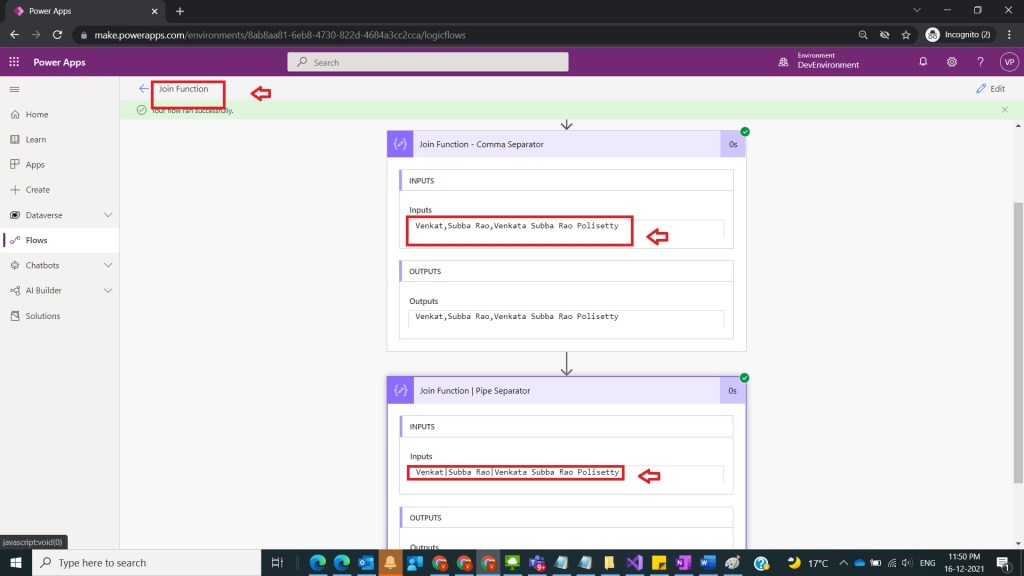Click Edit to modify the flow
Screen dimensions: 1024x576
coord(990,89)
